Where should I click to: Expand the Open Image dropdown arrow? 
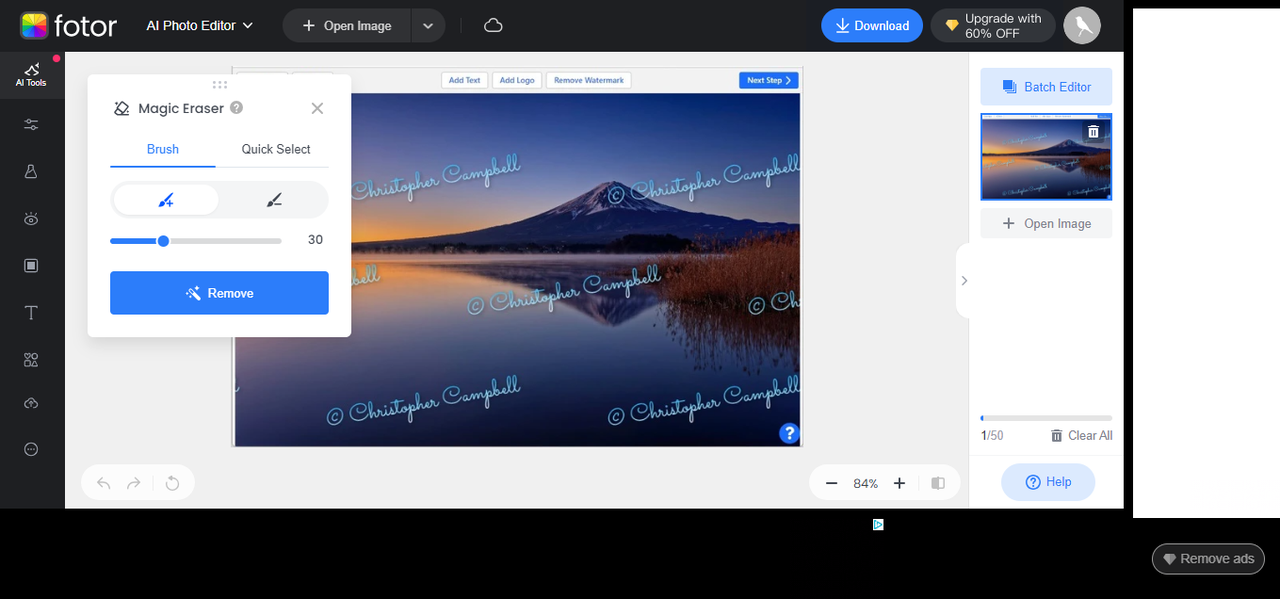pyautogui.click(x=428, y=25)
